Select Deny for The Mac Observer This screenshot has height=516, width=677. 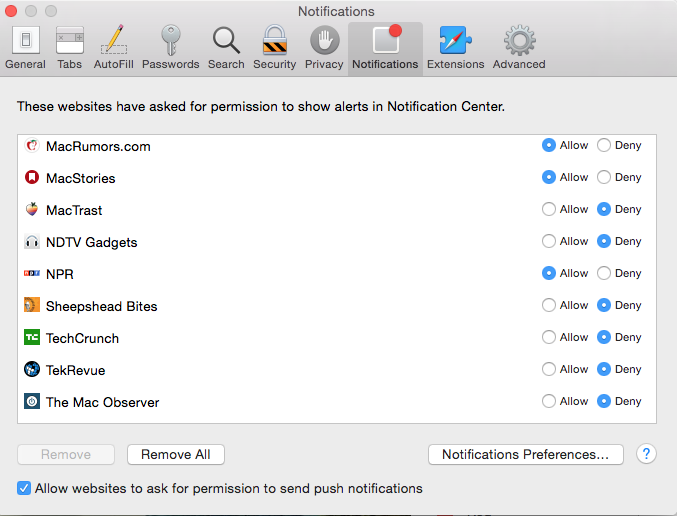[x=604, y=401]
